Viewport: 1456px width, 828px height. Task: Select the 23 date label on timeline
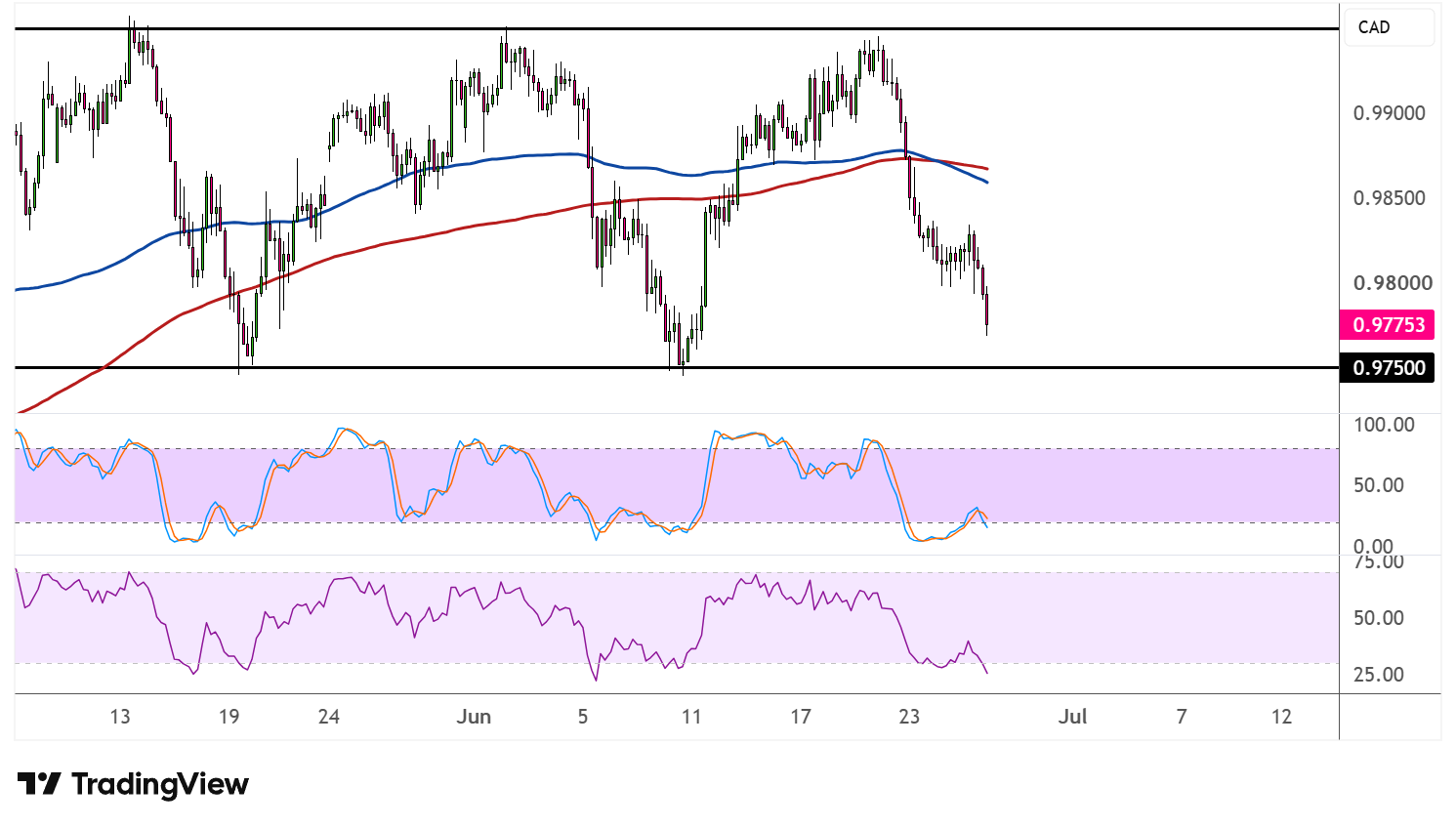pyautogui.click(x=909, y=717)
